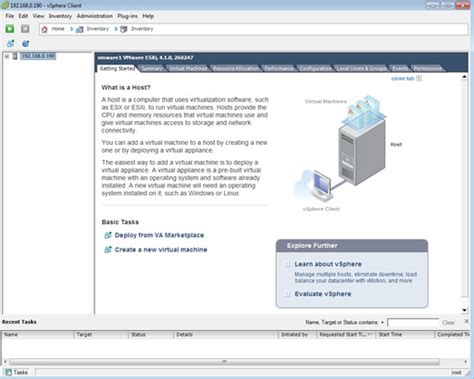The height and width of the screenshot is (379, 474).
Task: Click the Clear filter button
Action: (448, 323)
